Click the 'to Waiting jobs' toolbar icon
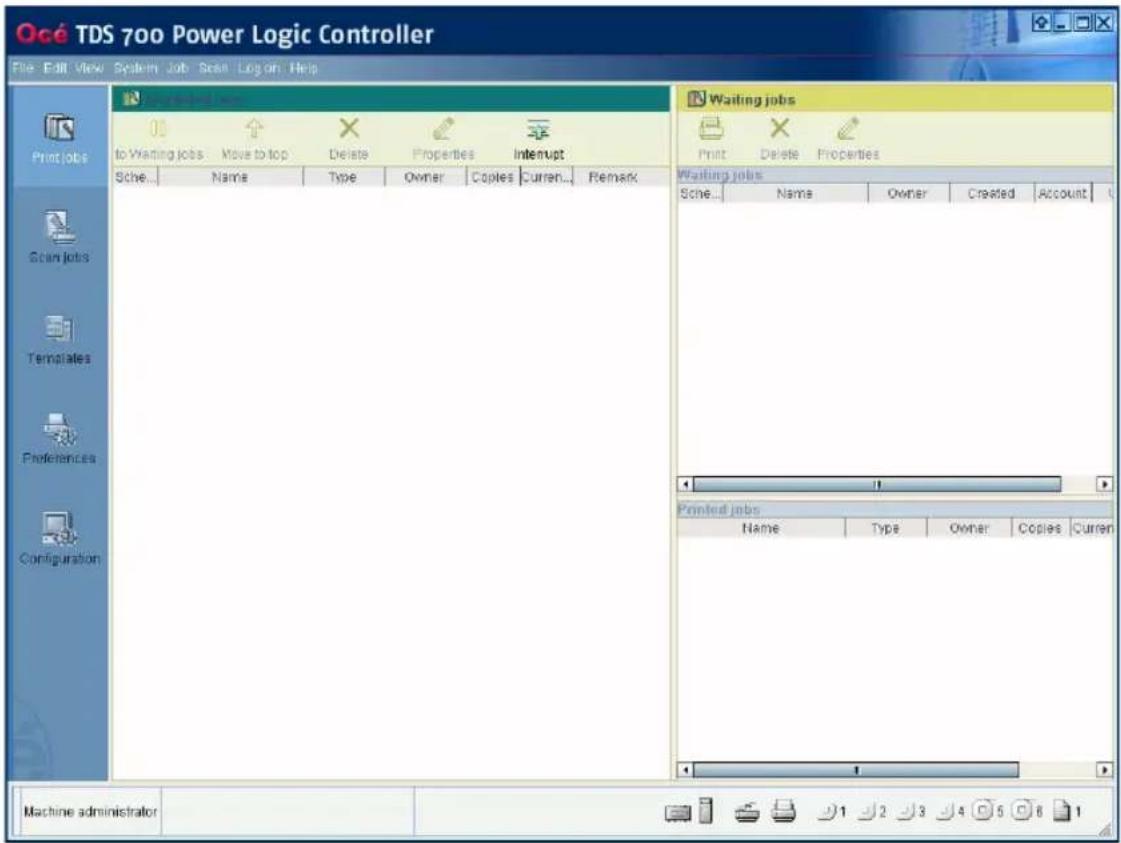The image size is (1121, 843). [159, 129]
